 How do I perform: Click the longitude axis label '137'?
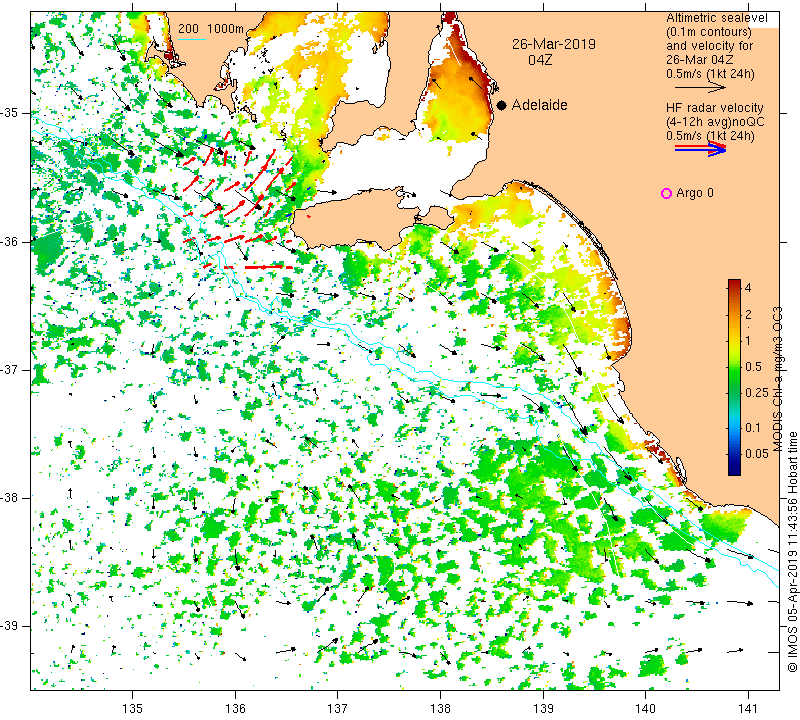point(338,709)
